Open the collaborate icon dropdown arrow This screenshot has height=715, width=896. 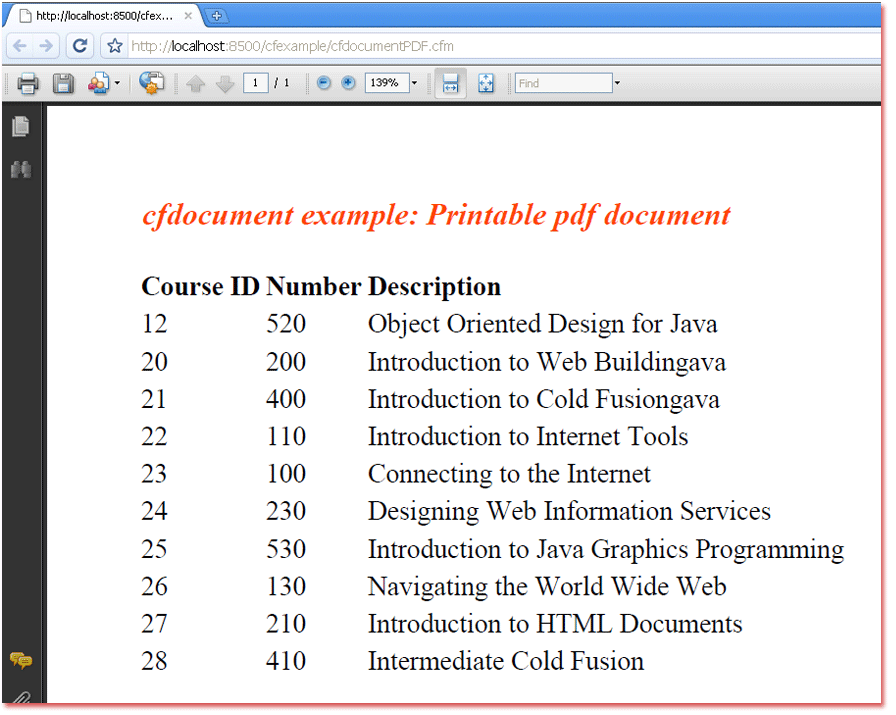117,83
